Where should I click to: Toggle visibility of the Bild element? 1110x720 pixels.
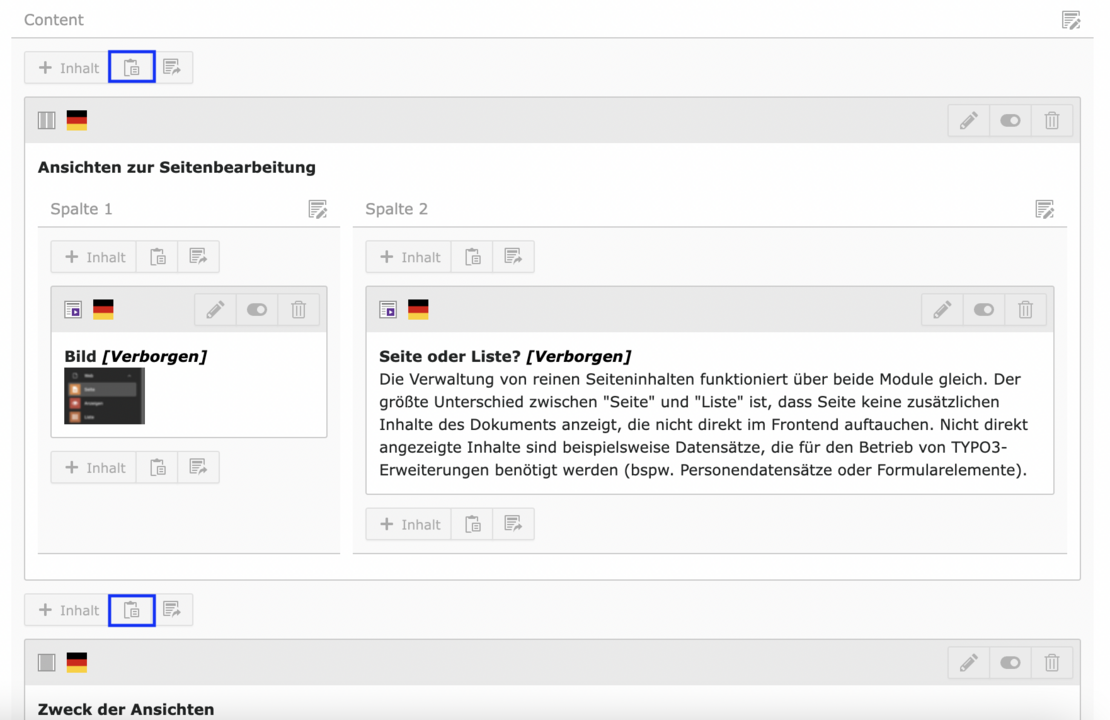coord(257,310)
